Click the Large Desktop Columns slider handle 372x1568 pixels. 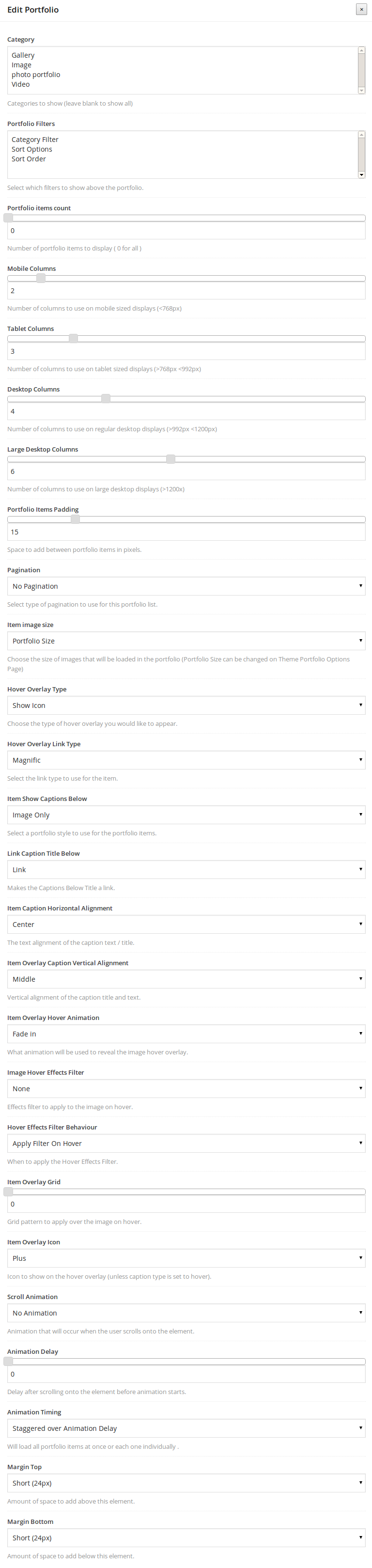coord(171,459)
